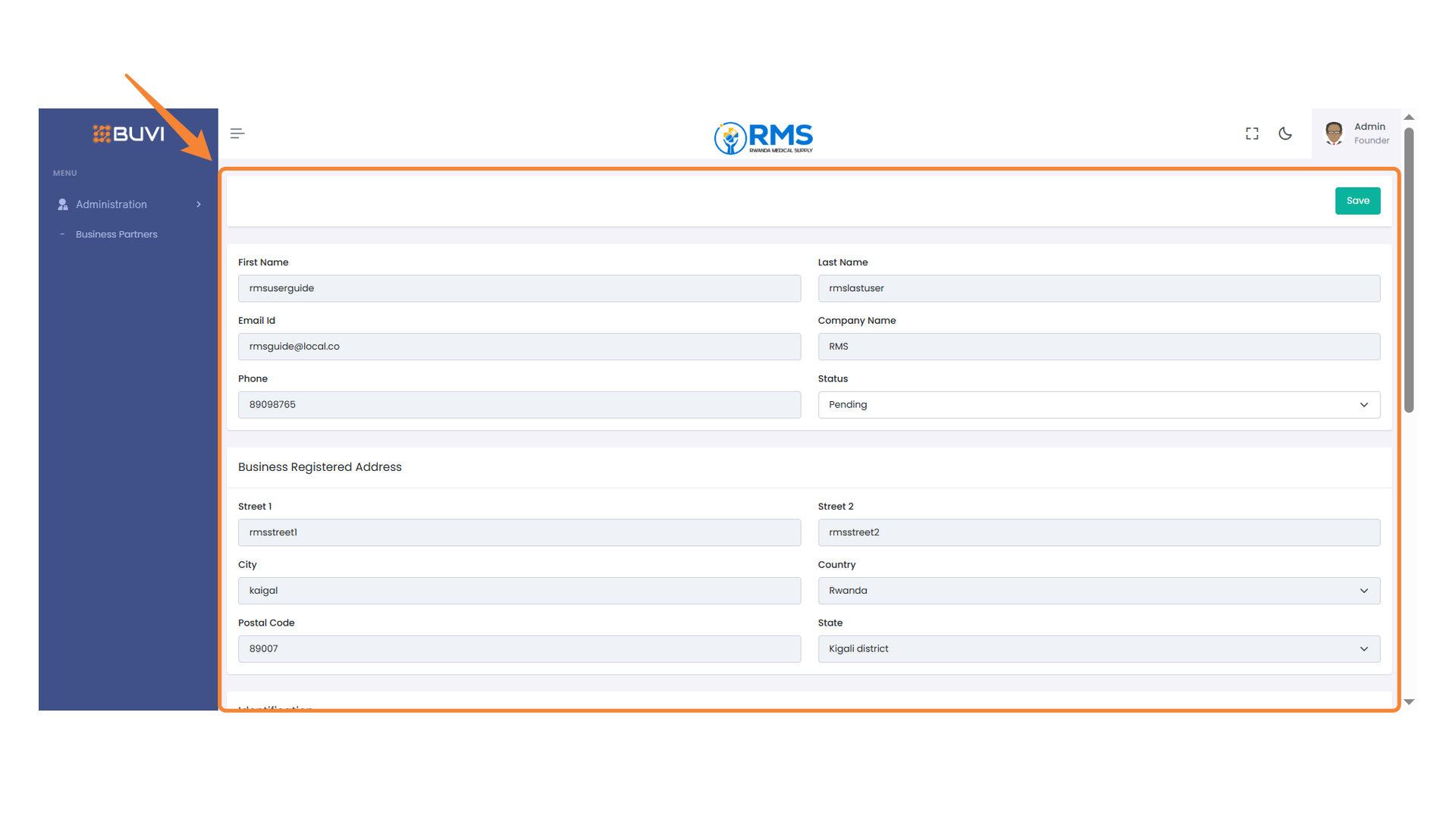Open the Status dropdown showing Pending
1456x819 pixels.
coord(1098,404)
